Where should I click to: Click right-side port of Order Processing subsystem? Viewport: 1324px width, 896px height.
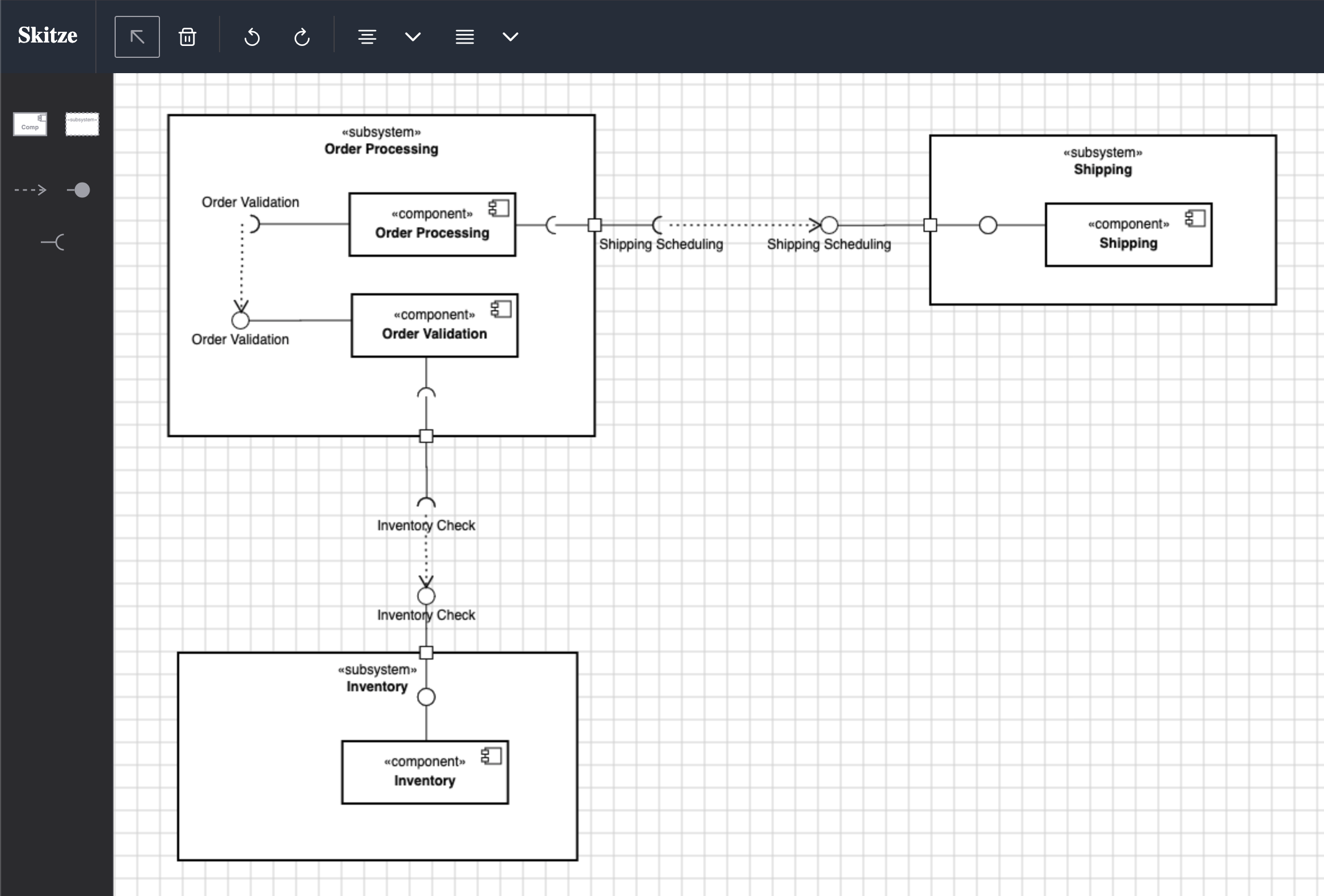(594, 225)
